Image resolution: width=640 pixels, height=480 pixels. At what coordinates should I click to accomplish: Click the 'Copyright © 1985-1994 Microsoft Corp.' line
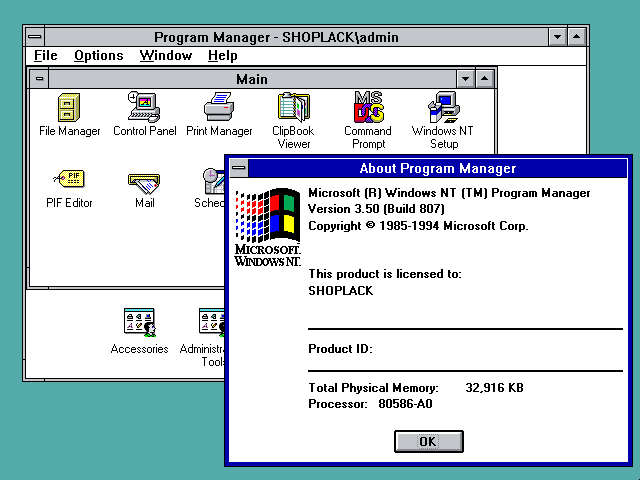pos(418,226)
